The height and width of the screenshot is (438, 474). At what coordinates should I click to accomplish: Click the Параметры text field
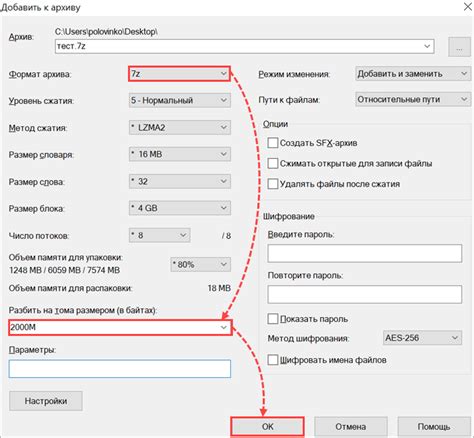coord(120,369)
